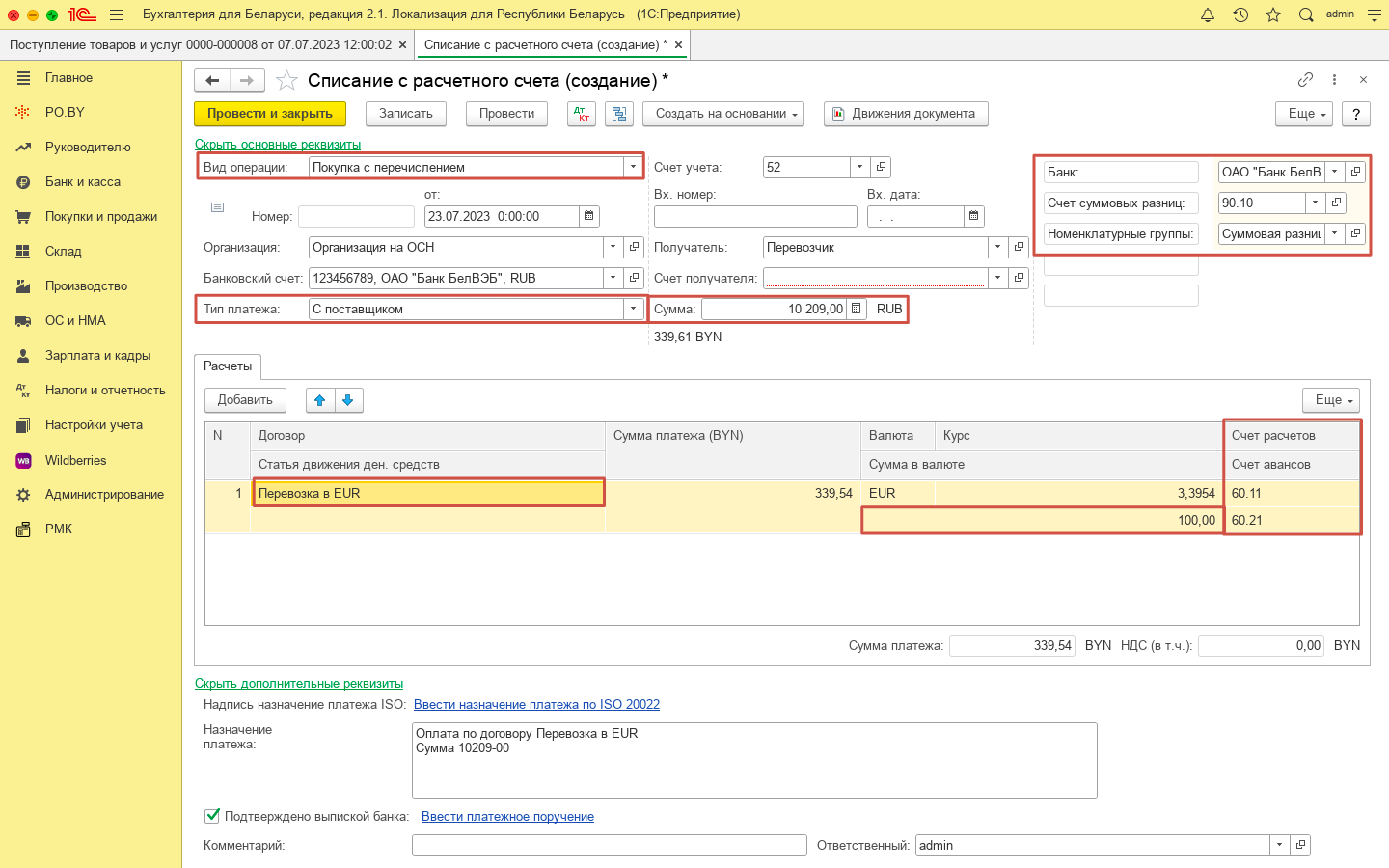Open calculator in Сумма field
The width and height of the screenshot is (1389, 868).
click(856, 309)
